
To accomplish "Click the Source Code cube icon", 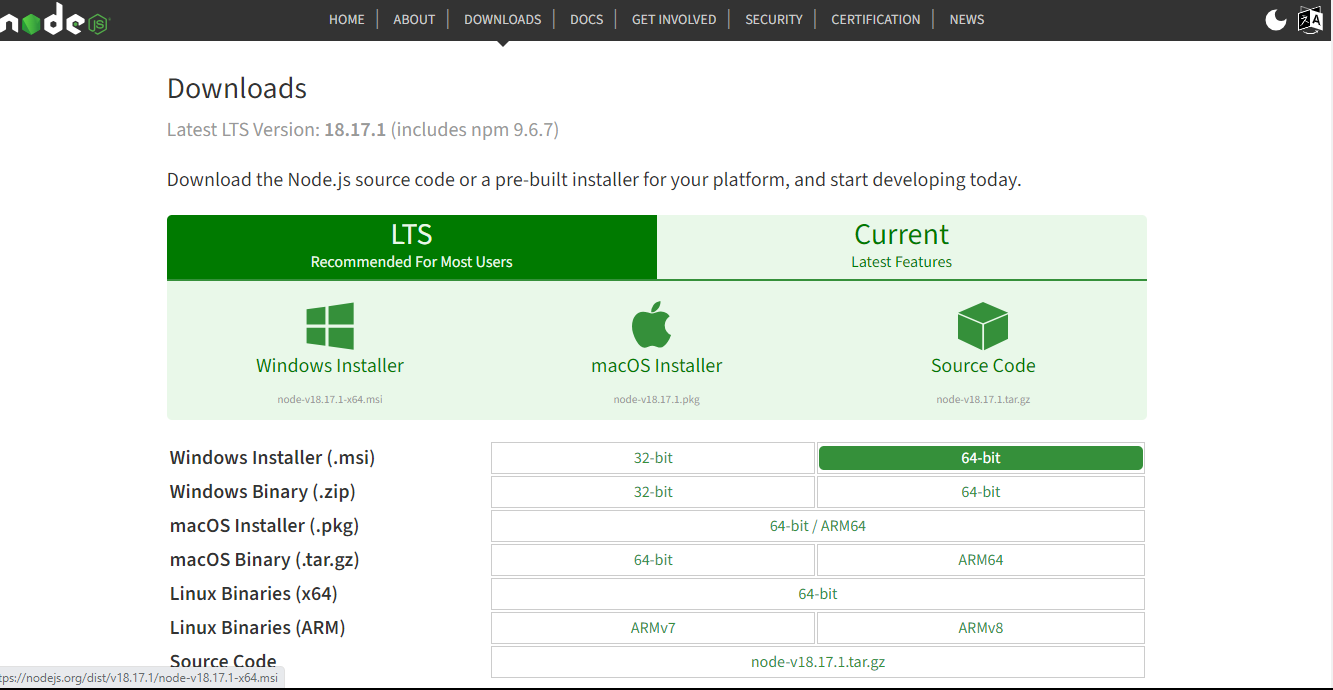I will pyautogui.click(x=983, y=326).
